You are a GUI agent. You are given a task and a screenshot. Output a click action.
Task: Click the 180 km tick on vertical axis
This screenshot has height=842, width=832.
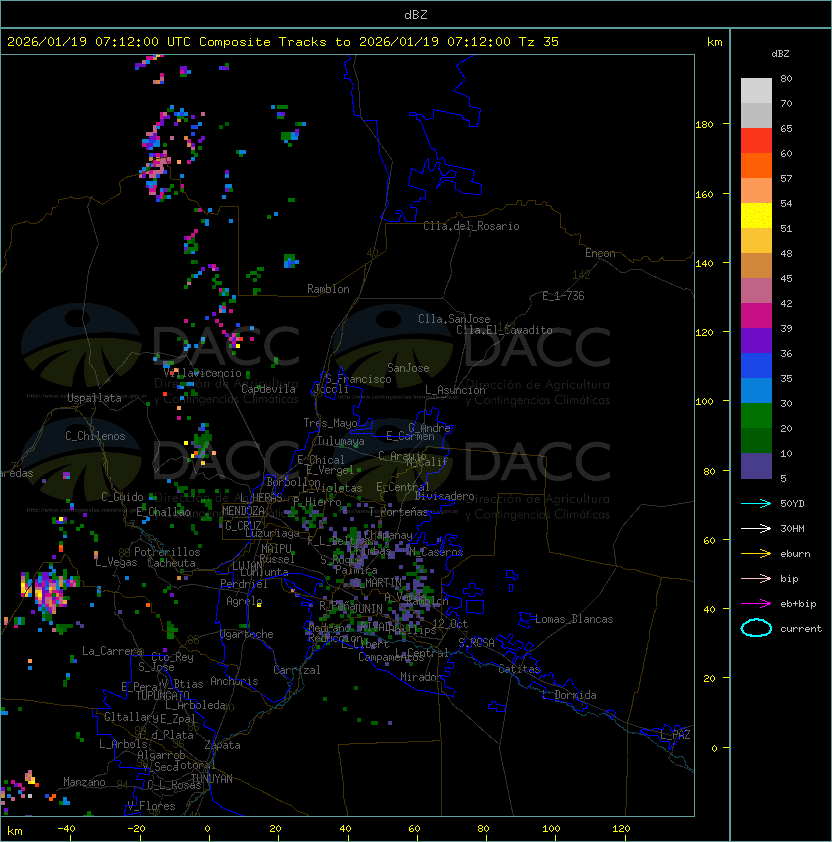(704, 125)
